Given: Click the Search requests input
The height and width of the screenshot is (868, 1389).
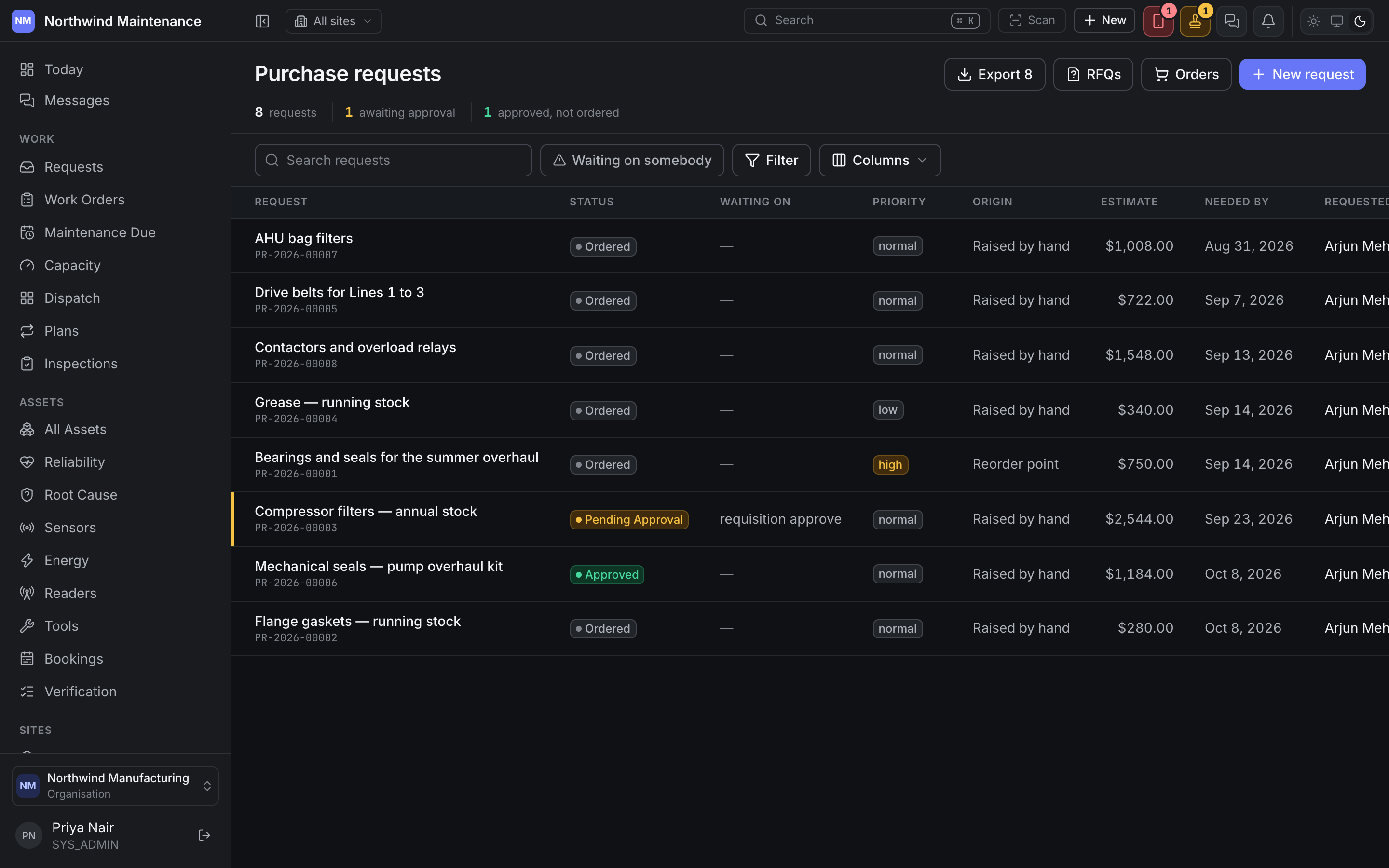Looking at the screenshot, I should (x=393, y=160).
